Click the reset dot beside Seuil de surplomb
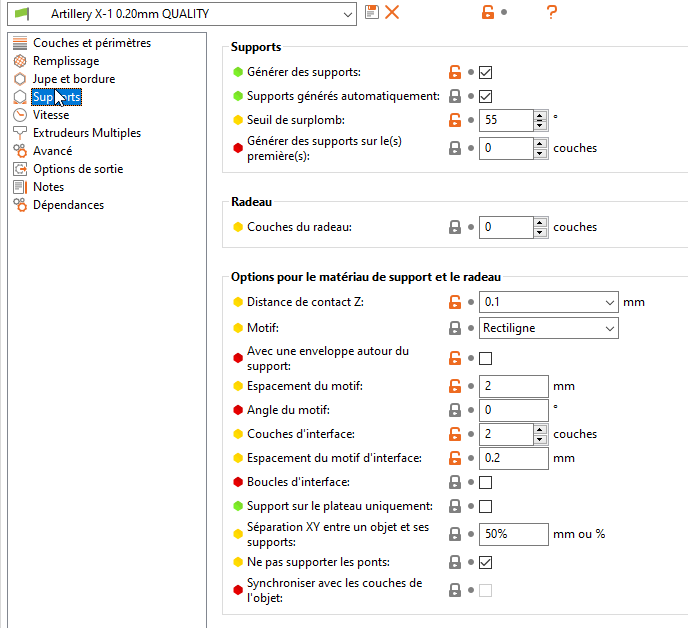Image resolution: width=688 pixels, height=628 pixels. pos(471,120)
